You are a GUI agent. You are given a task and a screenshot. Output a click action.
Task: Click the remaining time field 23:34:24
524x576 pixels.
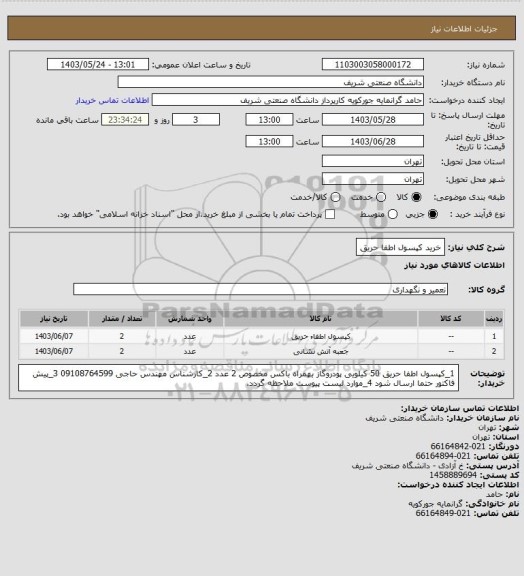pyautogui.click(x=125, y=120)
